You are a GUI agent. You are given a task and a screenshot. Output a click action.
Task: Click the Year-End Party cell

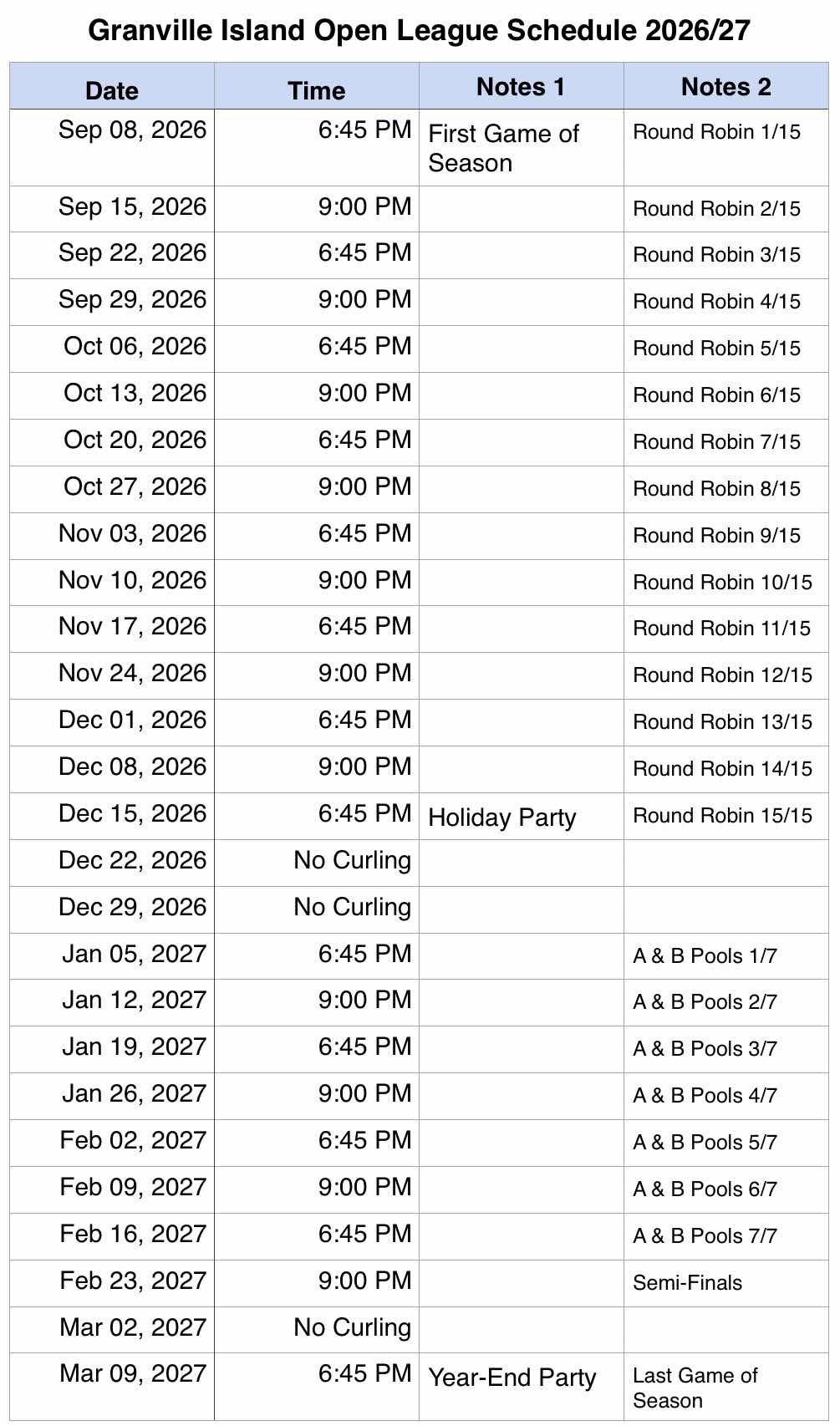(x=522, y=1387)
